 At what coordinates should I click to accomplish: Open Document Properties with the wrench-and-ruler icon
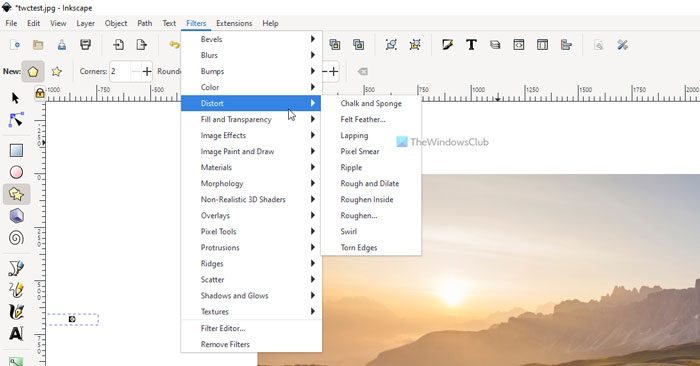point(622,45)
